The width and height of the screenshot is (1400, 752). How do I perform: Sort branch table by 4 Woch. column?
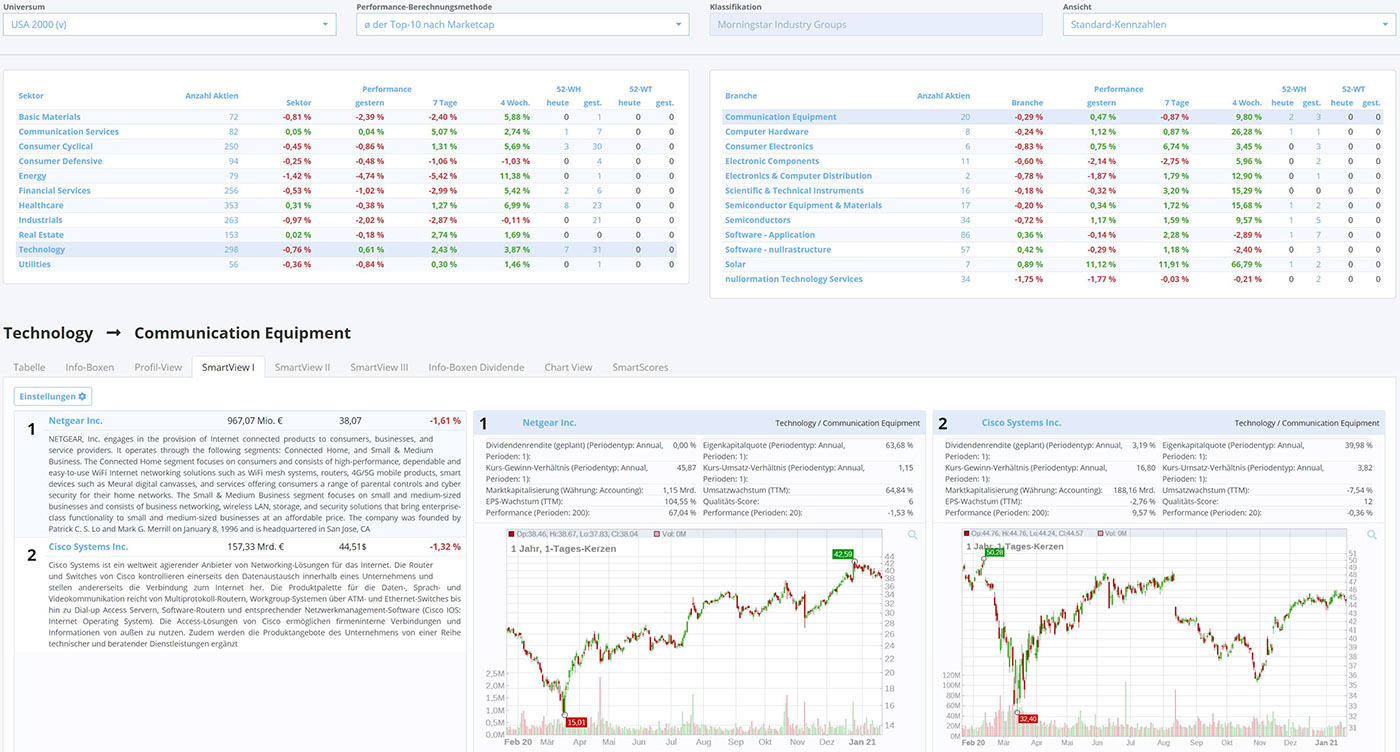click(x=1247, y=103)
